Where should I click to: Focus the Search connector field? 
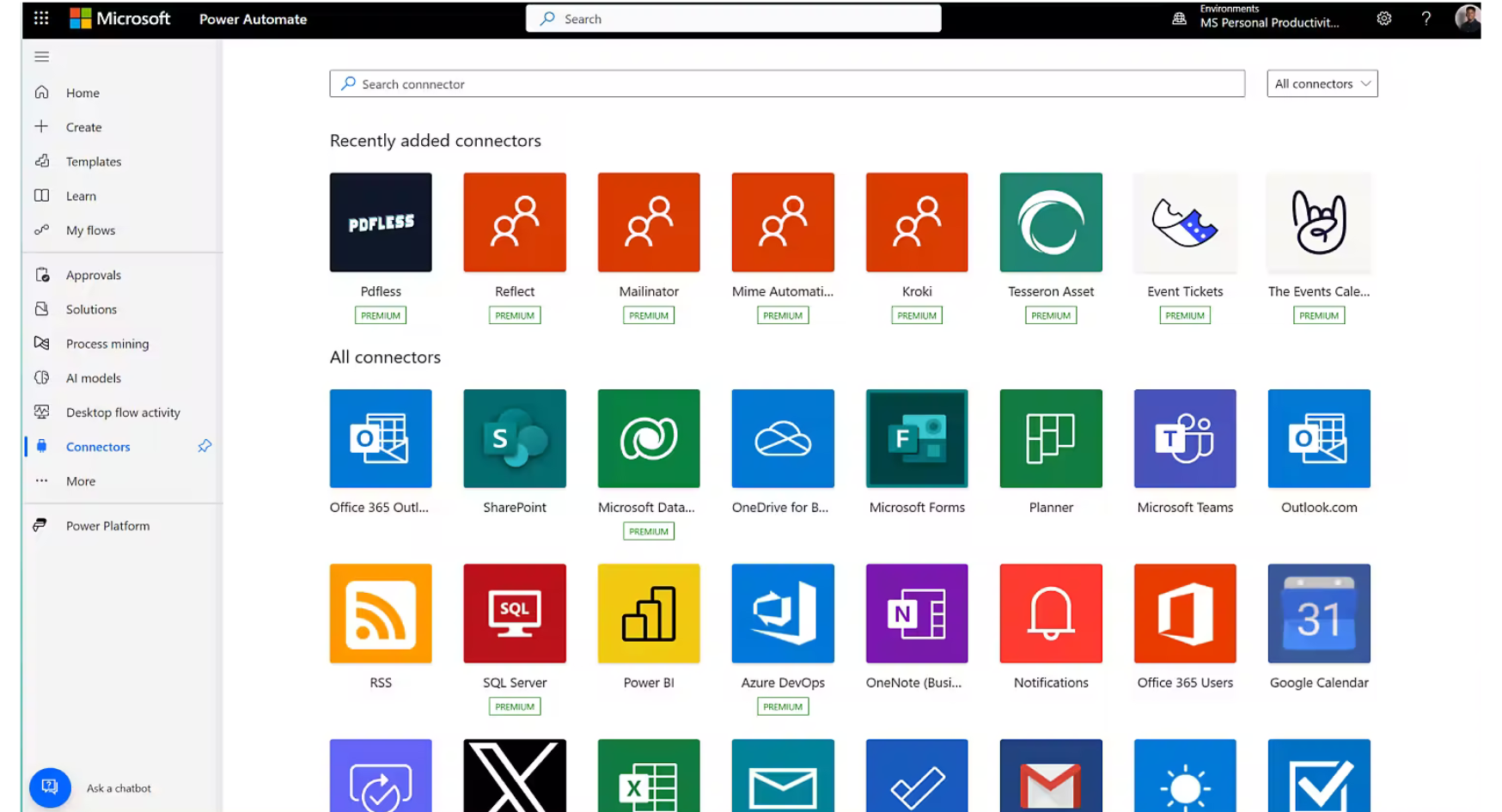[787, 83]
